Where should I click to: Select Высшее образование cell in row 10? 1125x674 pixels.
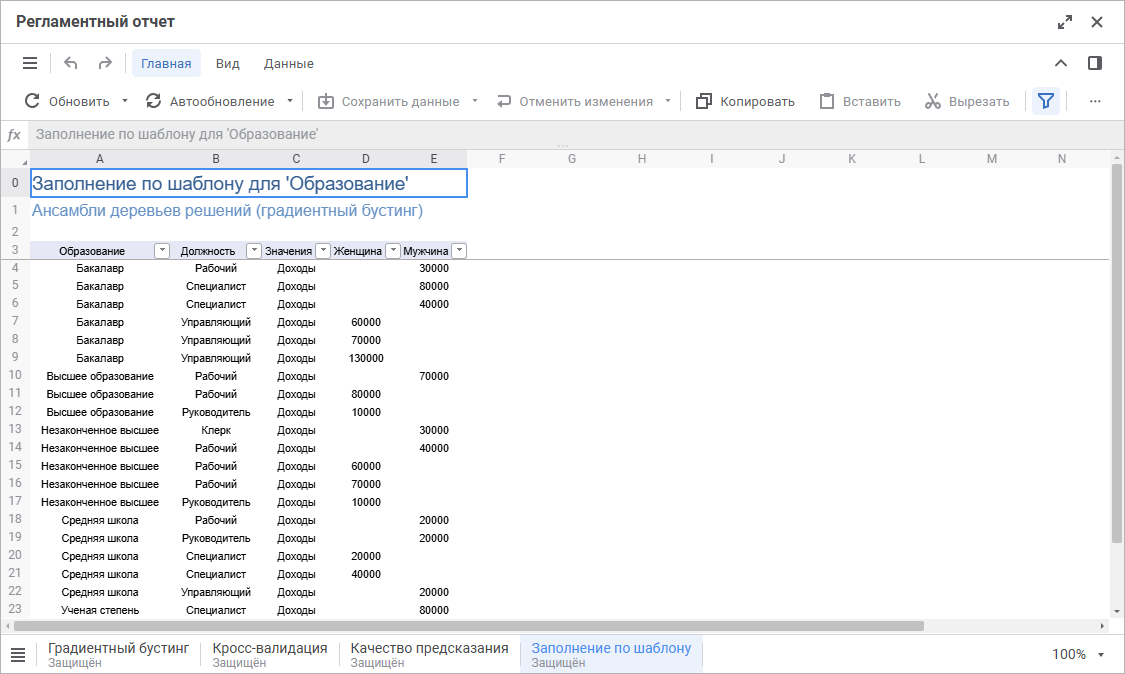100,376
